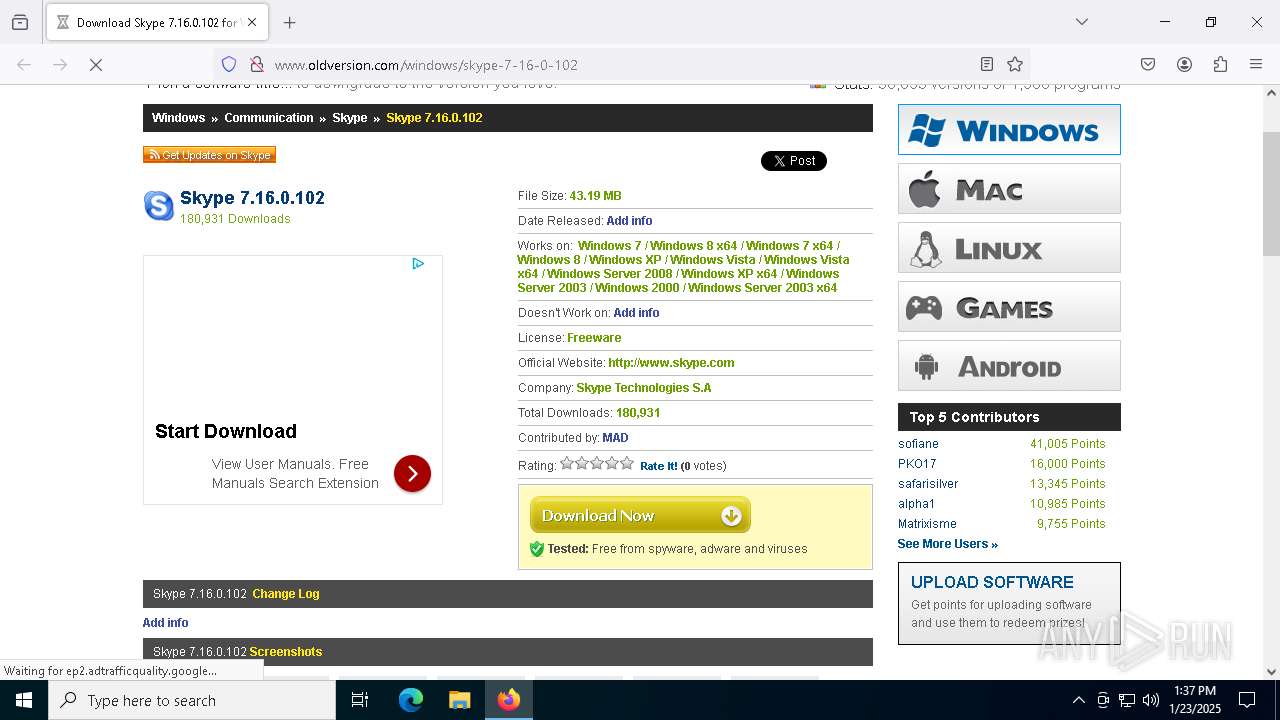Screen dimensions: 1280x720
Task: Open the notifications center
Action: pyautogui.click(x=1247, y=700)
